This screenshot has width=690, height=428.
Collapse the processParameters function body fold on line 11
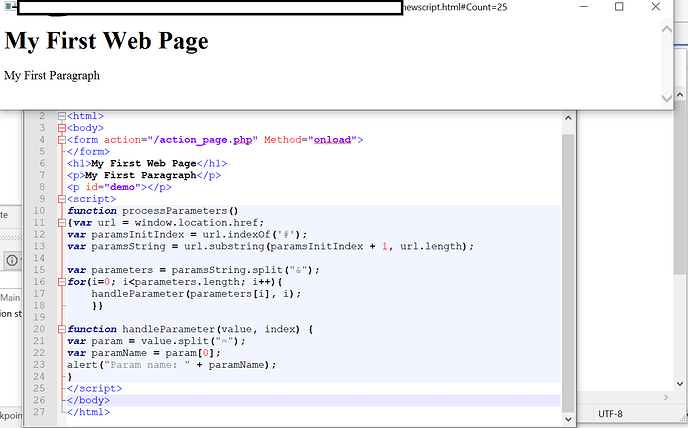pyautogui.click(x=62, y=223)
